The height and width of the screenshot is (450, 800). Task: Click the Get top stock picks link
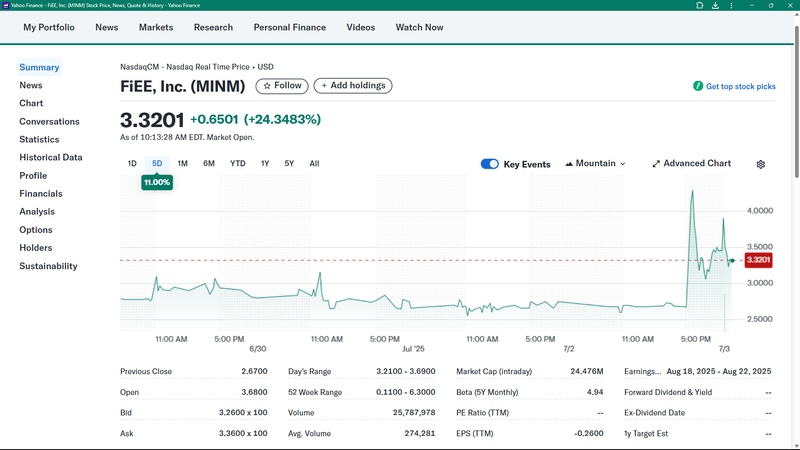[740, 87]
